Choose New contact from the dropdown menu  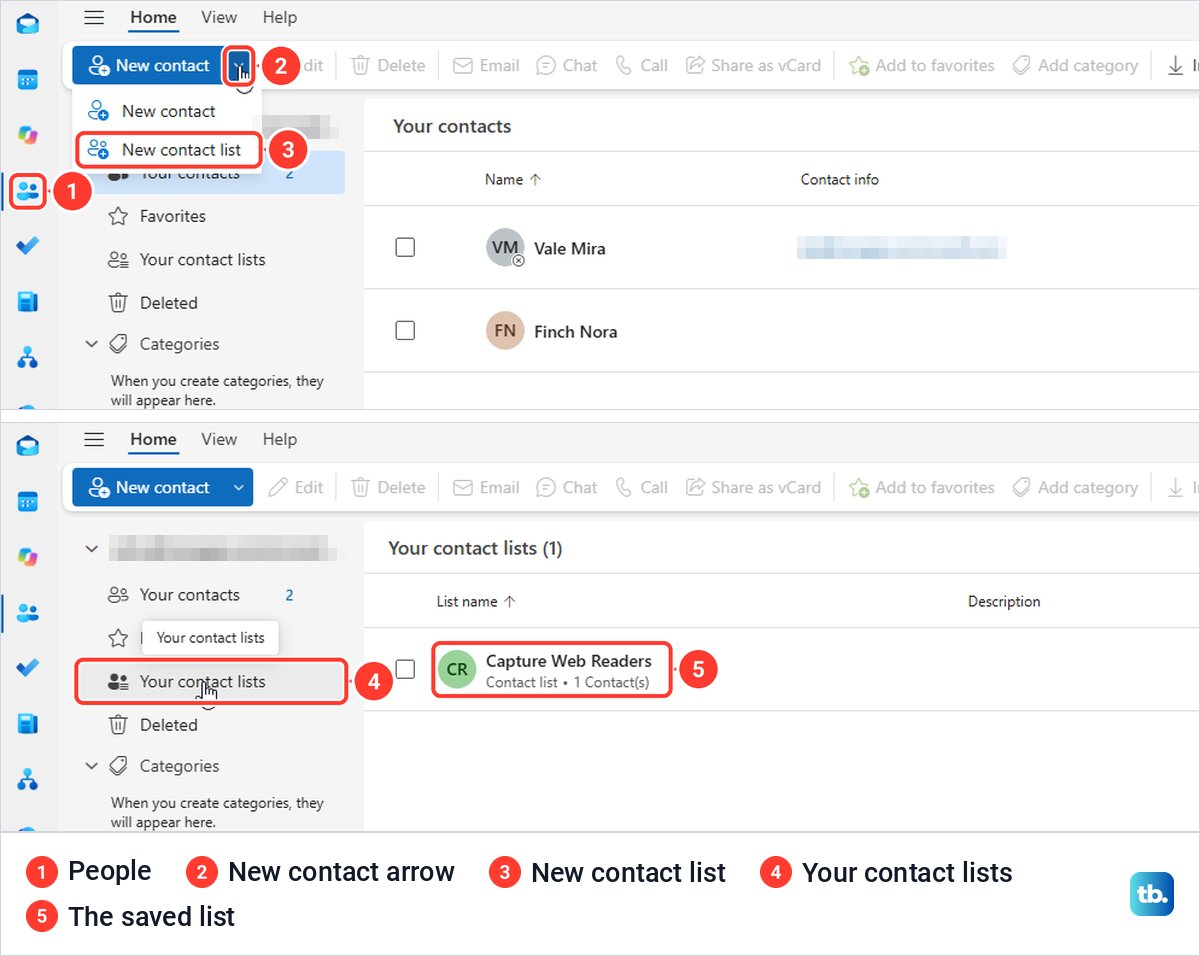click(167, 111)
